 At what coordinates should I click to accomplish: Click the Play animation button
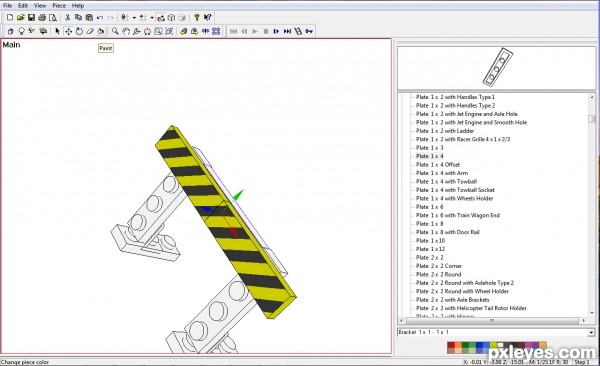click(x=255, y=31)
